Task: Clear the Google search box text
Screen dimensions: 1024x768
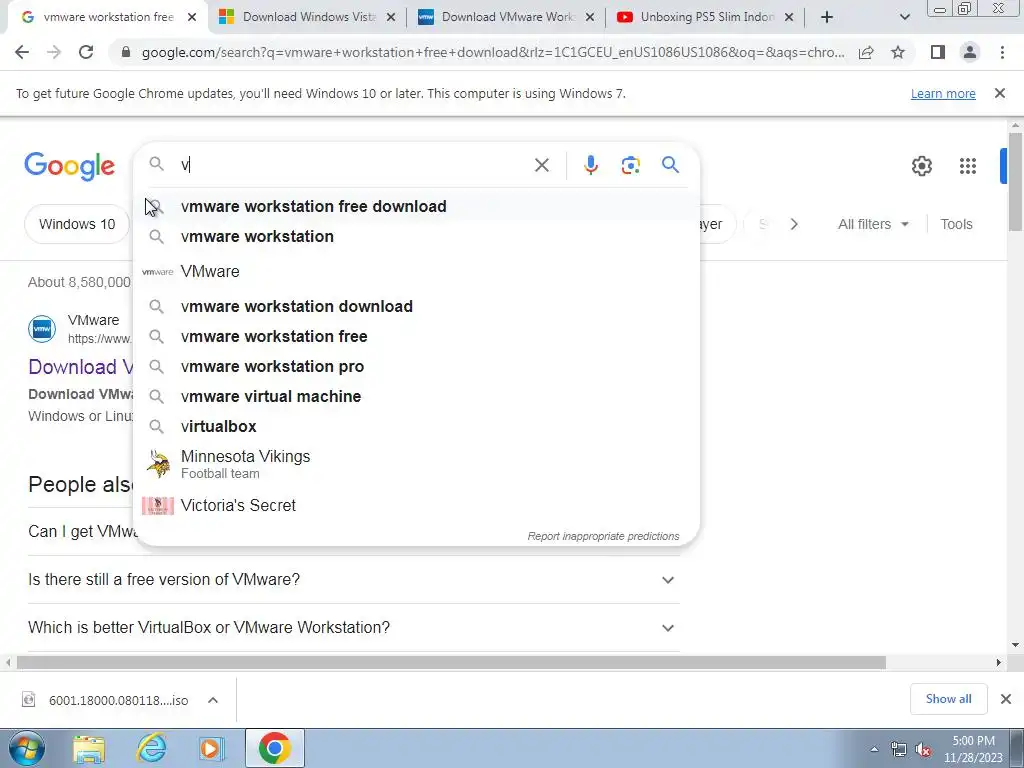Action: (x=541, y=165)
